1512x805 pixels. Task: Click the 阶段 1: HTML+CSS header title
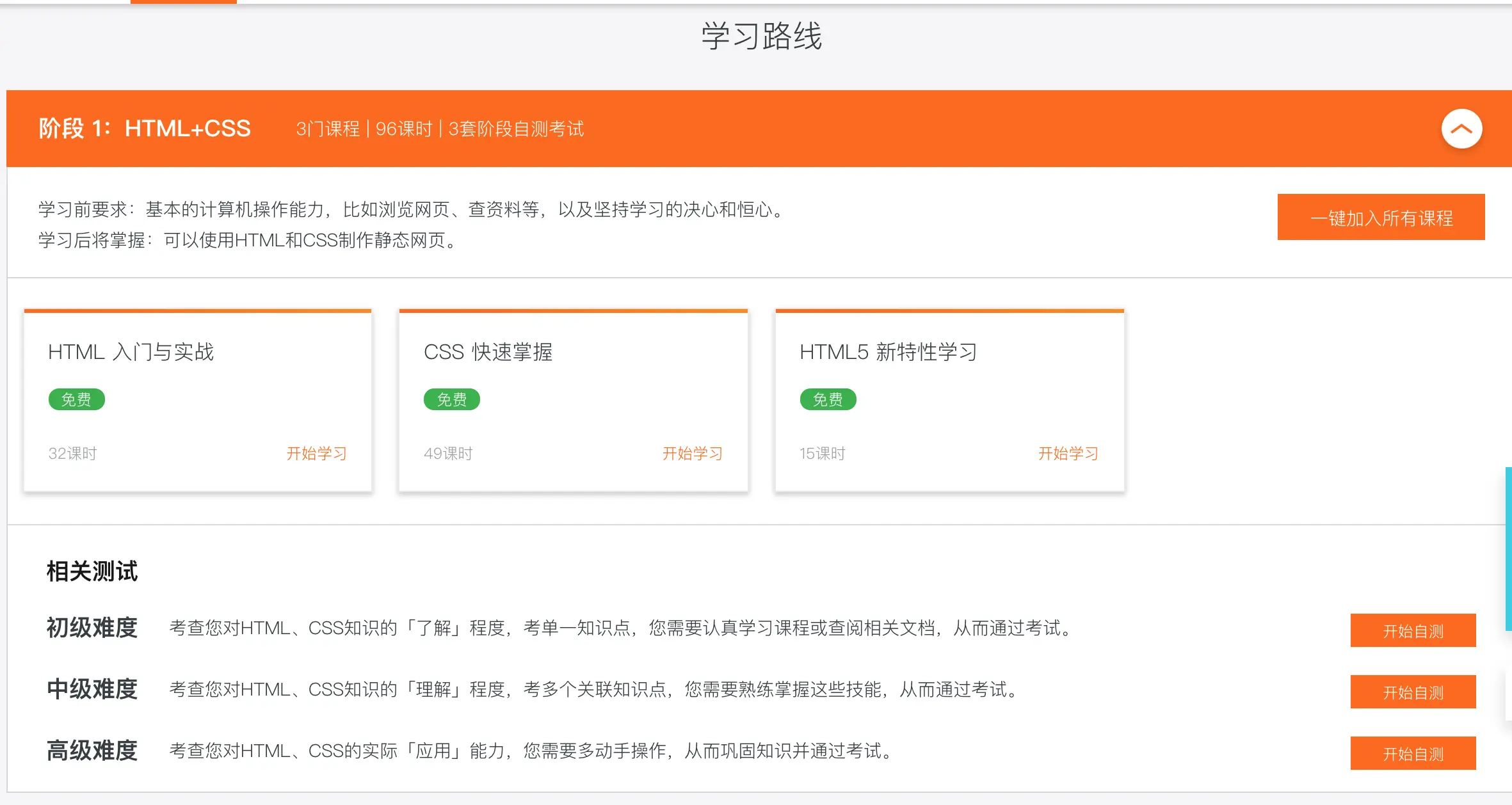tap(145, 129)
